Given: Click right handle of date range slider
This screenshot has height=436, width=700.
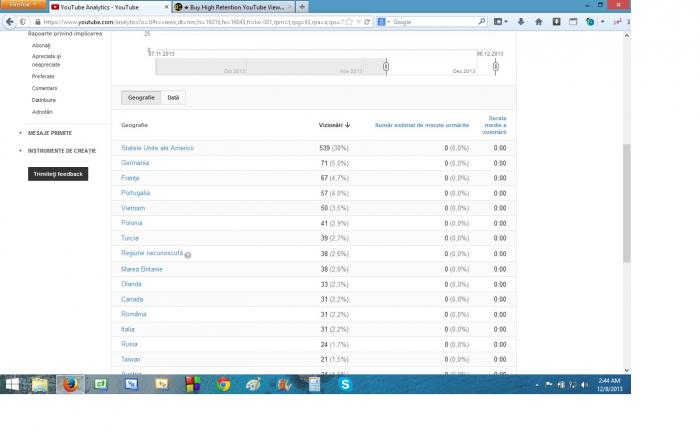Looking at the screenshot, I should [x=496, y=66].
